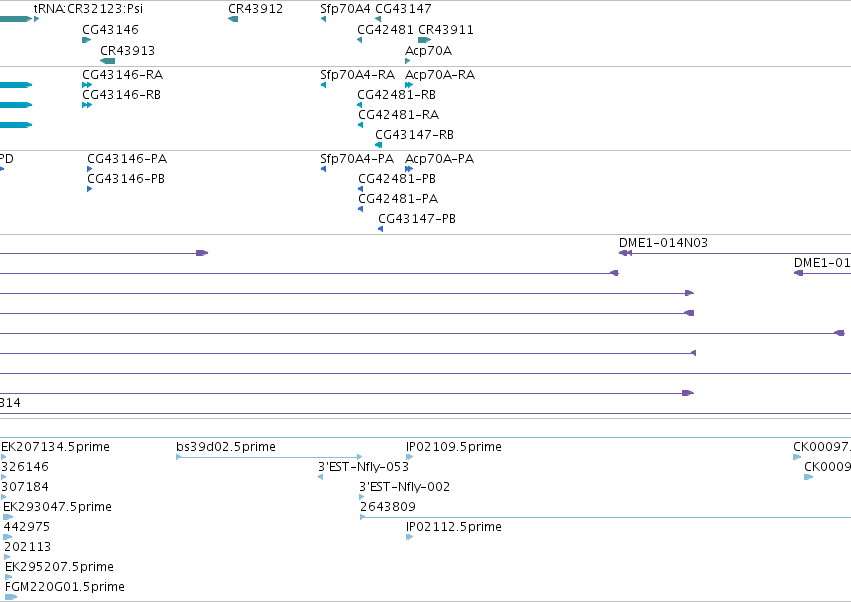Click the CG43147 gene label

403,9
